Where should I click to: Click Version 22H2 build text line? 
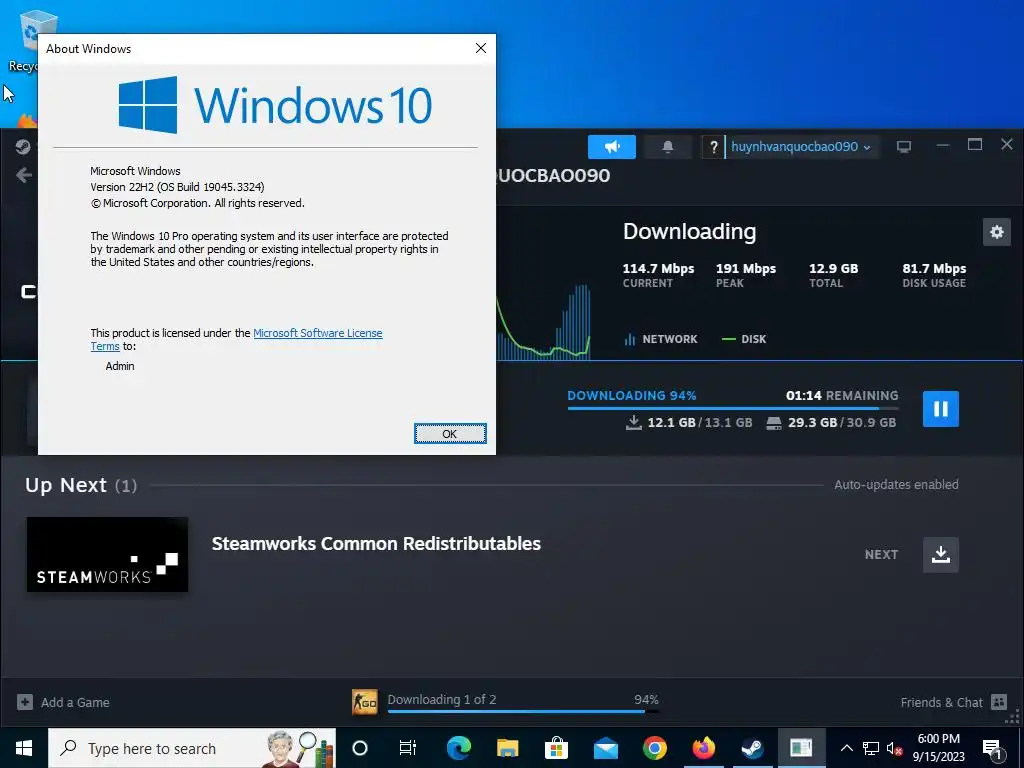[177, 187]
